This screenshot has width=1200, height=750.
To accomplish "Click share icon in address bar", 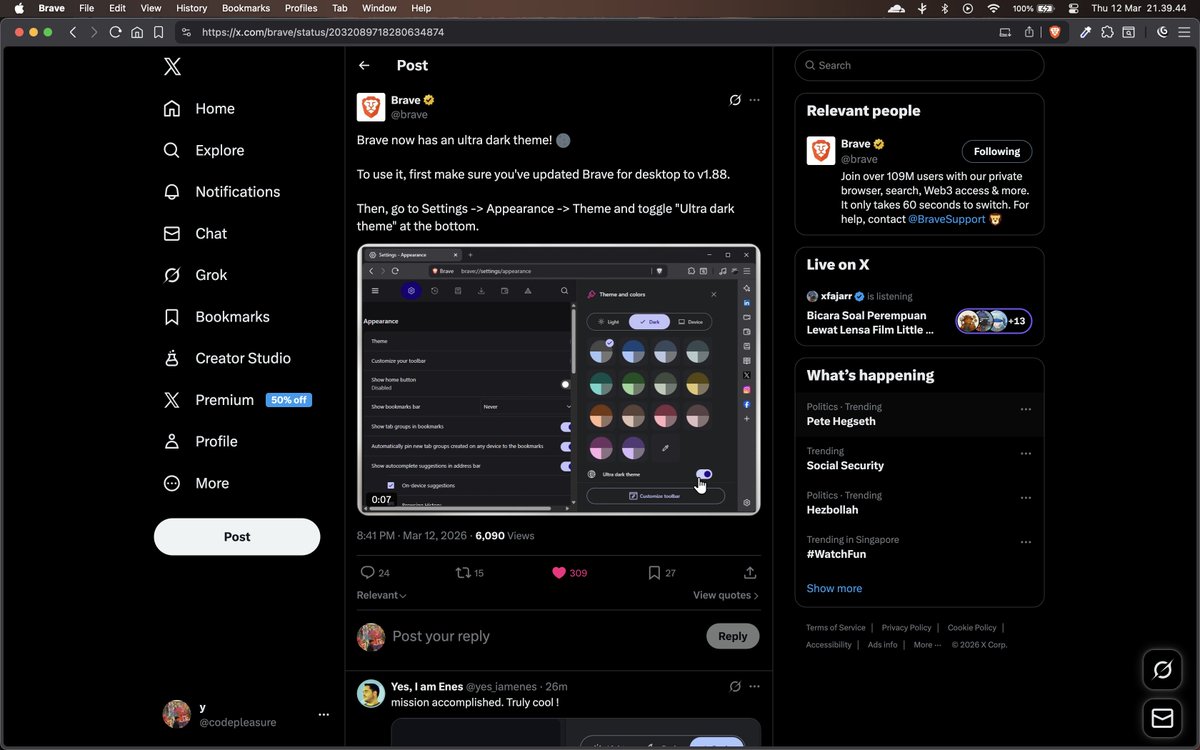I will coord(1029,32).
